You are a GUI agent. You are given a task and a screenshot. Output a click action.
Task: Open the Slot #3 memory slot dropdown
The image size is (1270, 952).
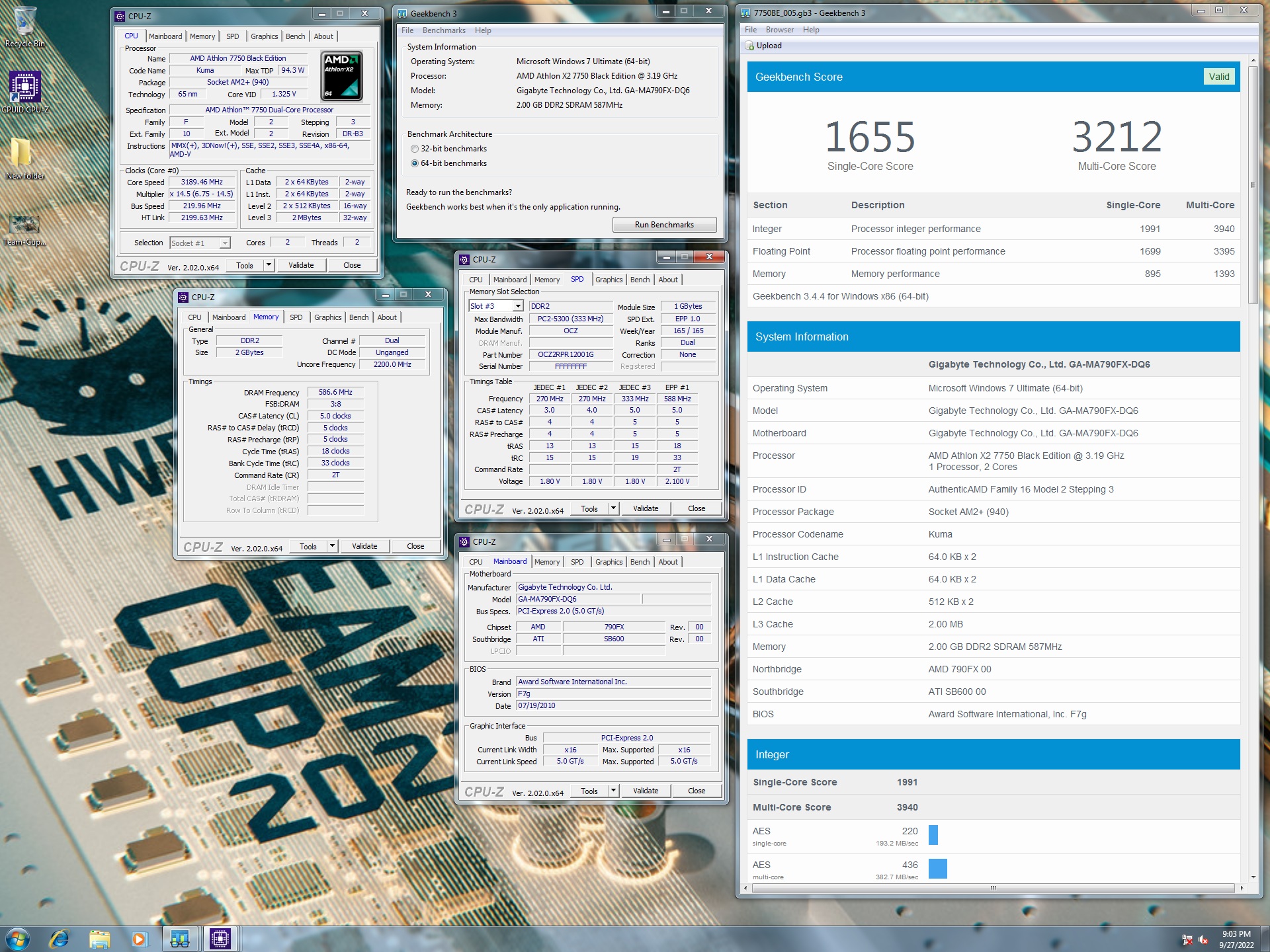pyautogui.click(x=518, y=306)
